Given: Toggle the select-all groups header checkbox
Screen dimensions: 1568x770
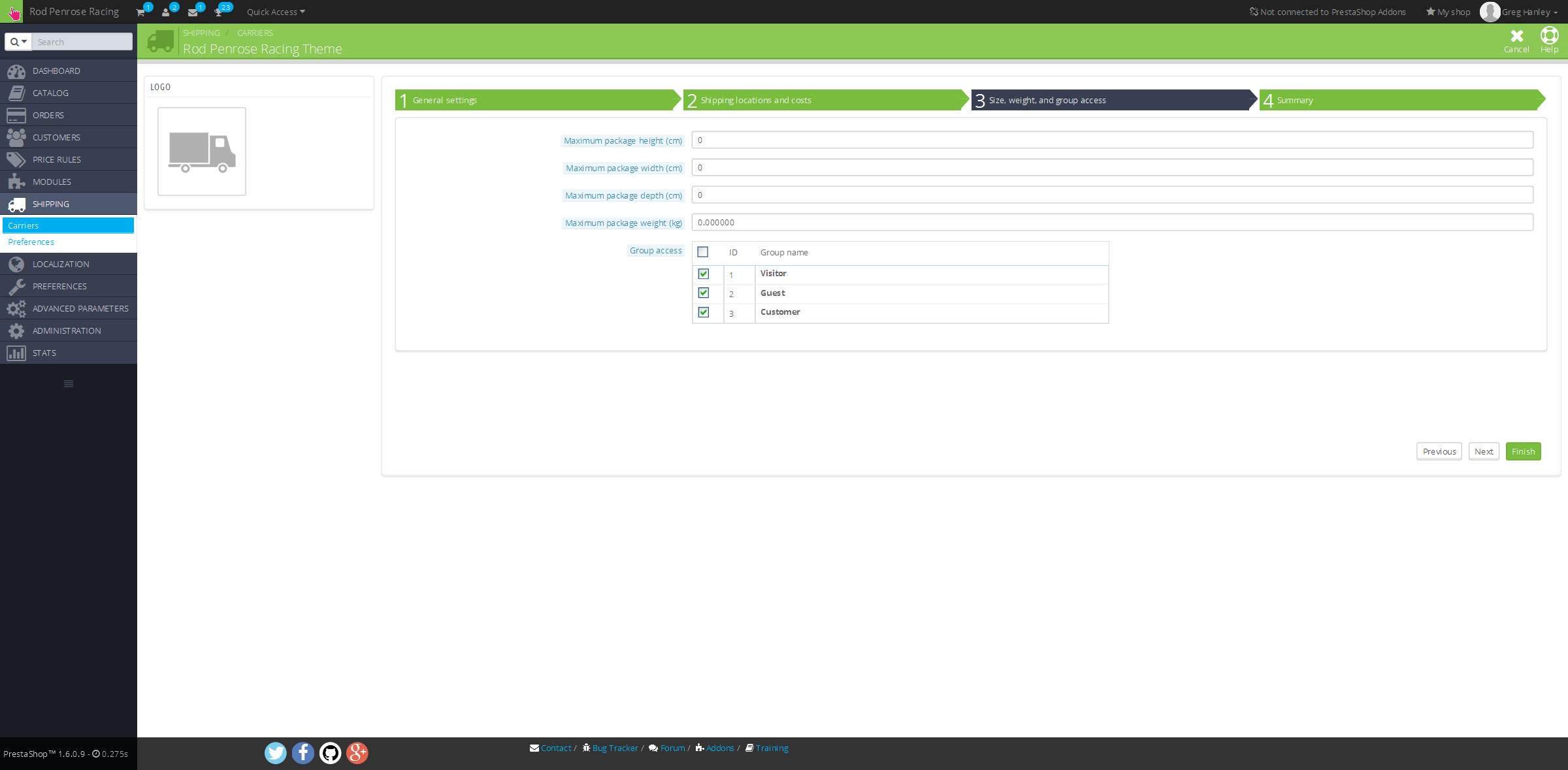Looking at the screenshot, I should [703, 251].
